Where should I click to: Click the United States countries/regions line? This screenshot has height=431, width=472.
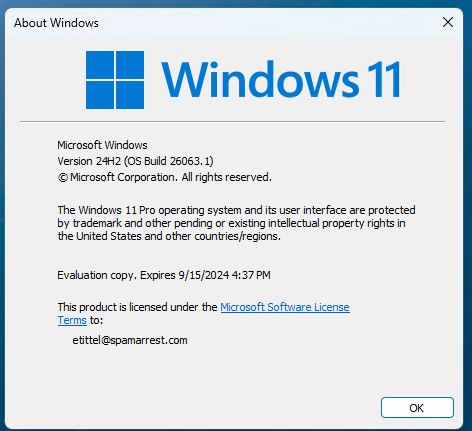click(169, 236)
